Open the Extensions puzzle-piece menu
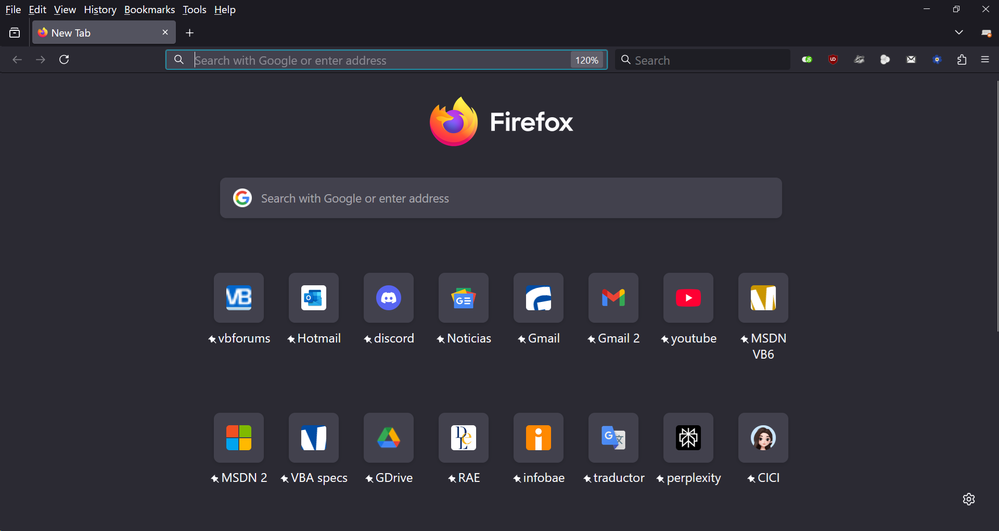 (962, 60)
